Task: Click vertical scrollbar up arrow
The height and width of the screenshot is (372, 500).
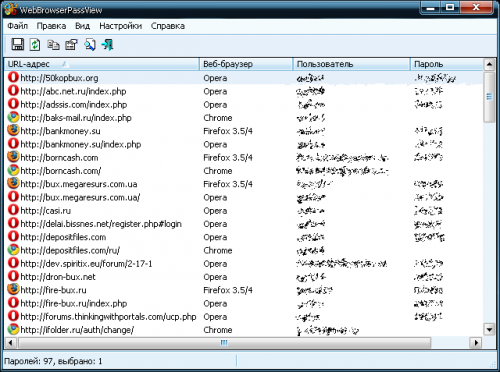Action: (489, 64)
